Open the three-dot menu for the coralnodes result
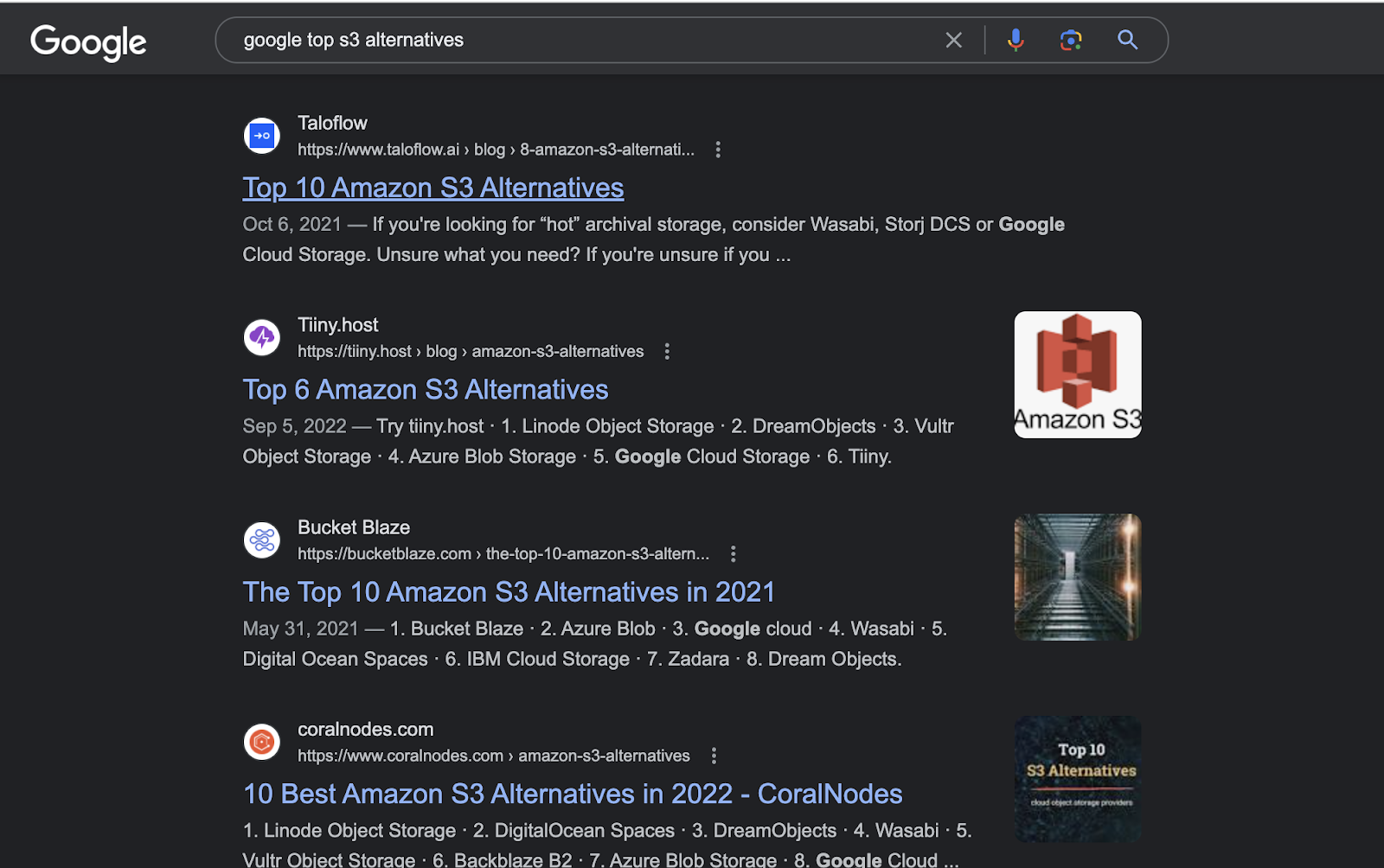 point(714,755)
